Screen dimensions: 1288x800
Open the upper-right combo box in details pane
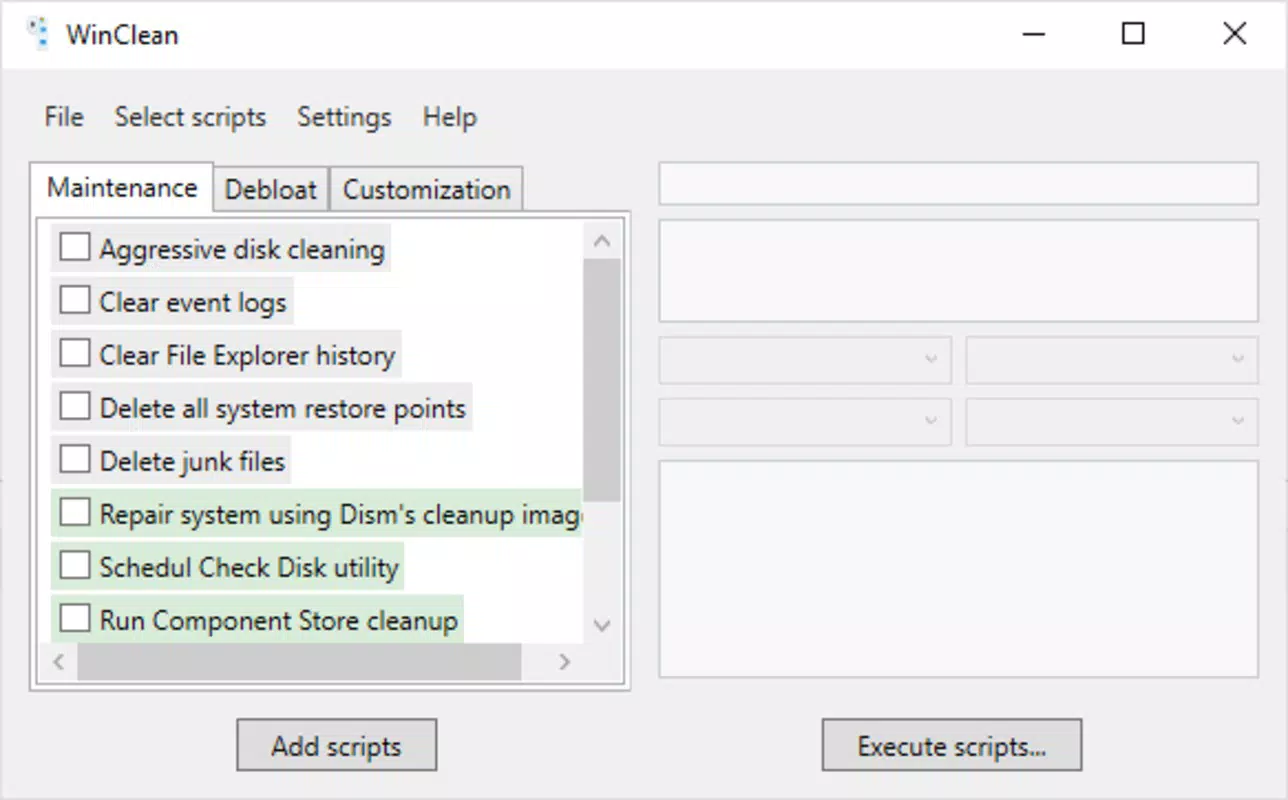pyautogui.click(x=1112, y=360)
